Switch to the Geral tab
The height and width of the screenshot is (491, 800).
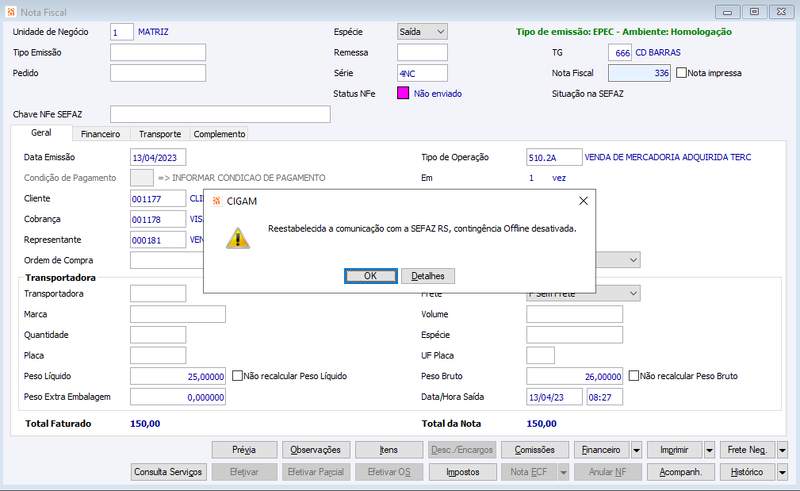[41, 133]
